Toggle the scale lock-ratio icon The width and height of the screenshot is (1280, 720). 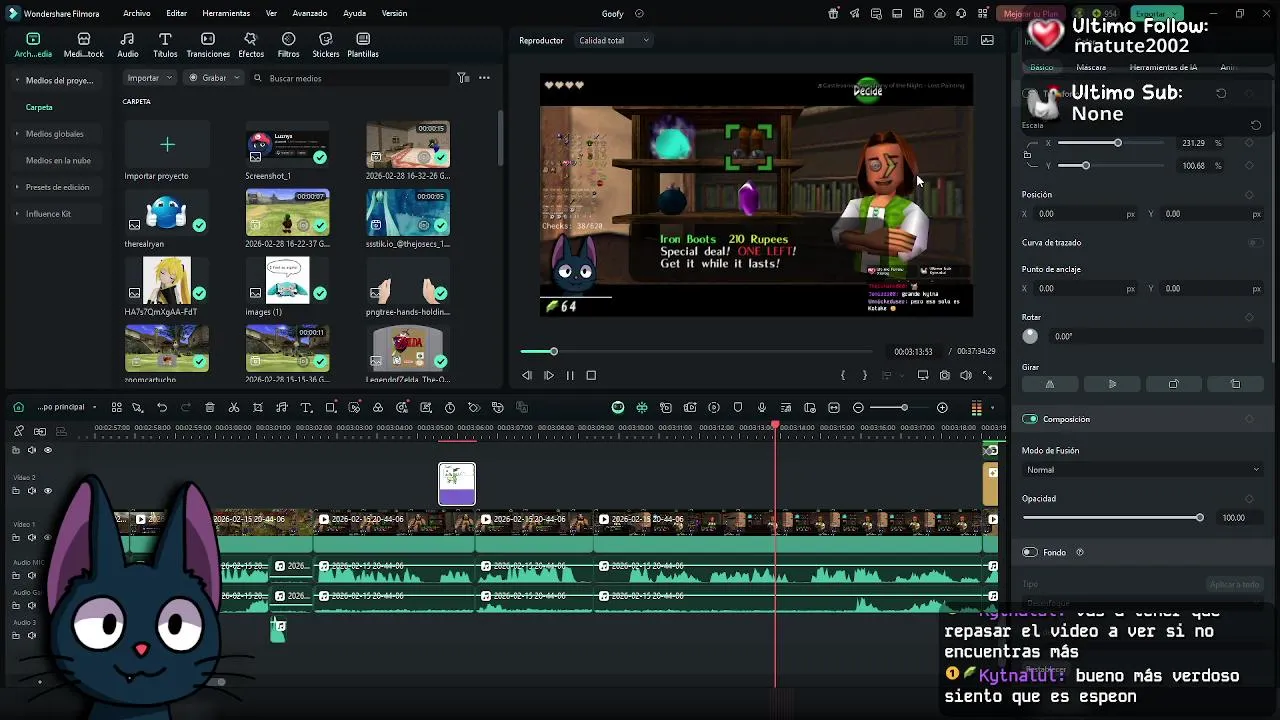(1028, 154)
